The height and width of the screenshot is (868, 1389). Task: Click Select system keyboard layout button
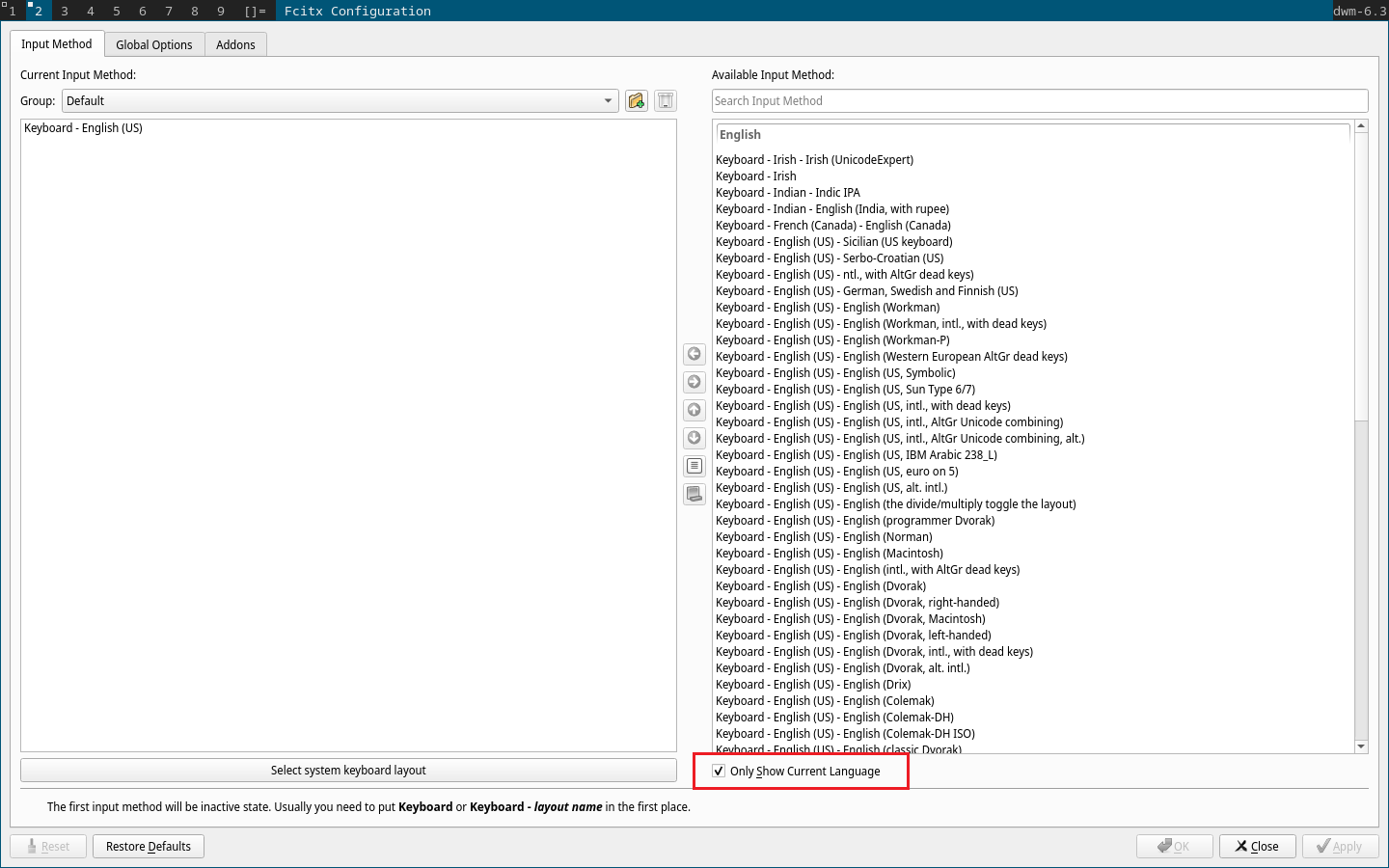[x=348, y=771]
